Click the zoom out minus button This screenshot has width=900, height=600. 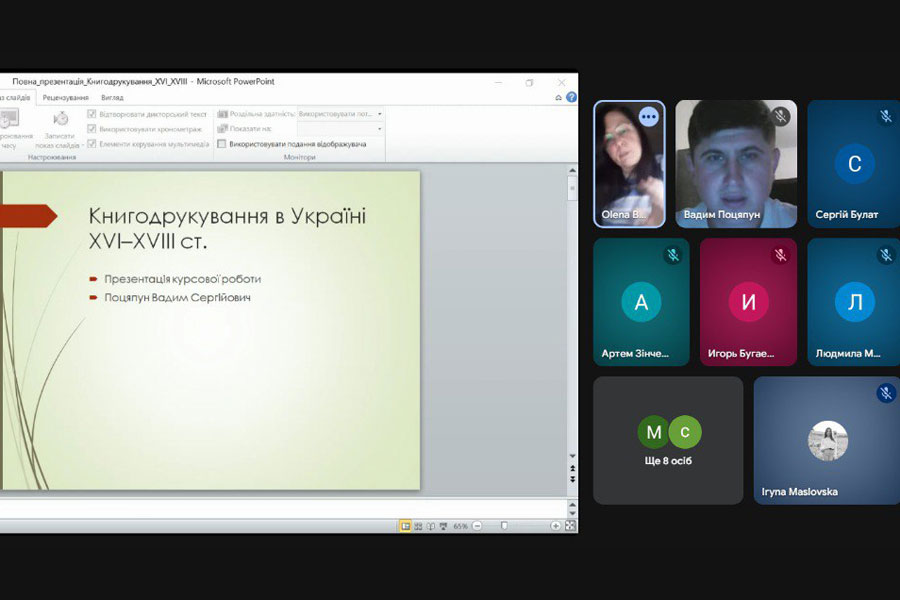[477, 526]
